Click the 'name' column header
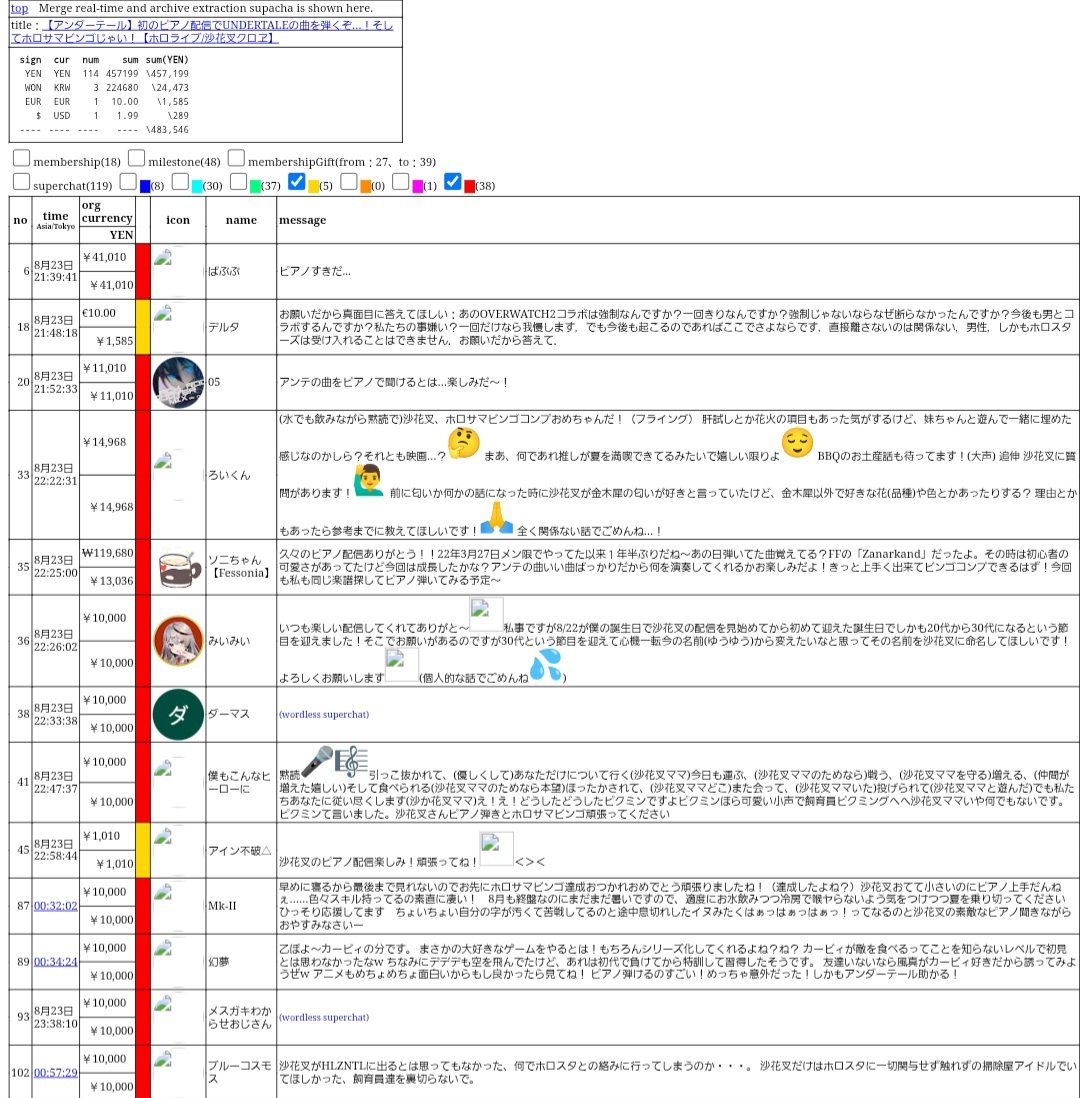The image size is (1080, 1098). click(241, 220)
